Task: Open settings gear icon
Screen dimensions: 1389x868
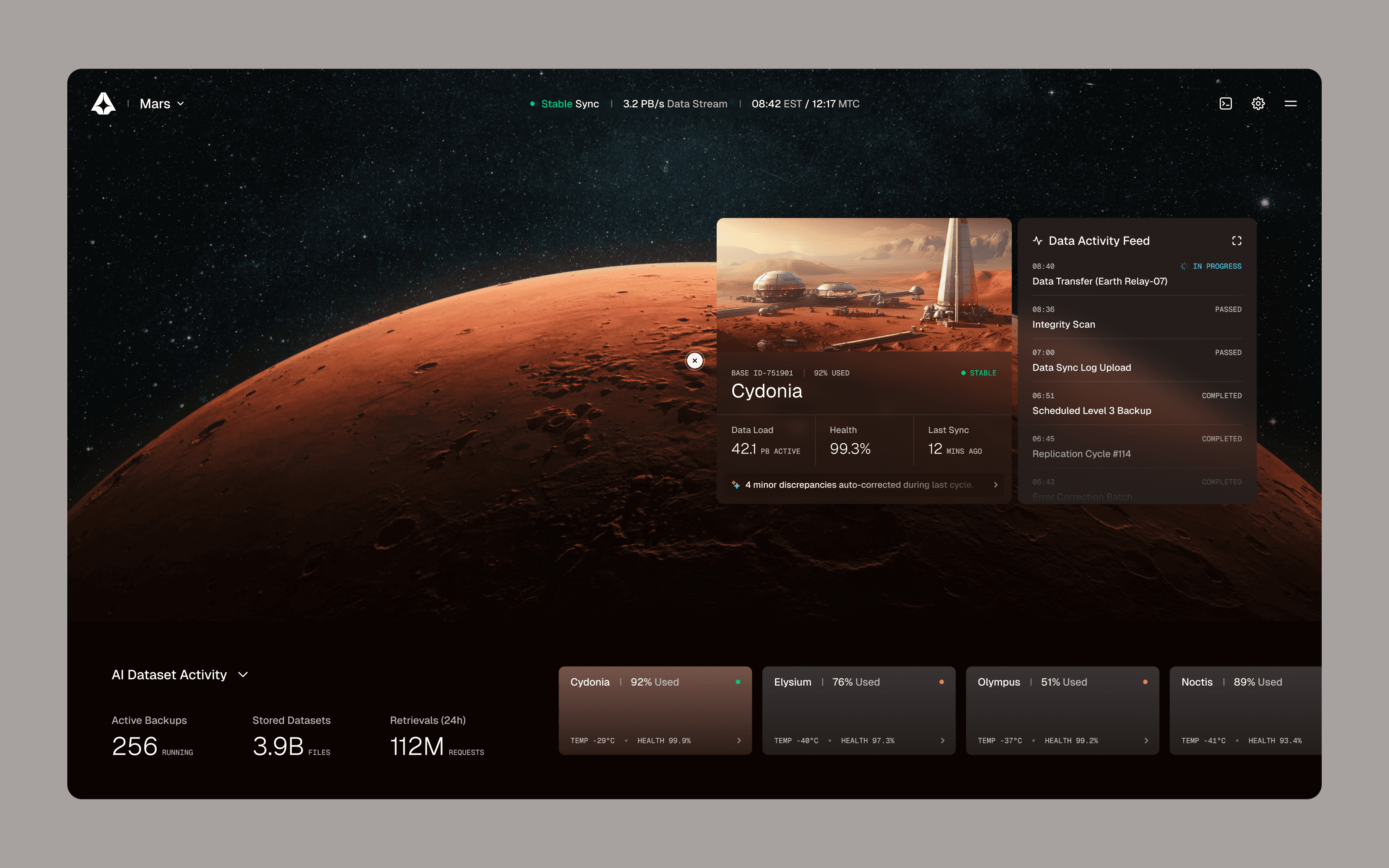Action: click(x=1257, y=104)
